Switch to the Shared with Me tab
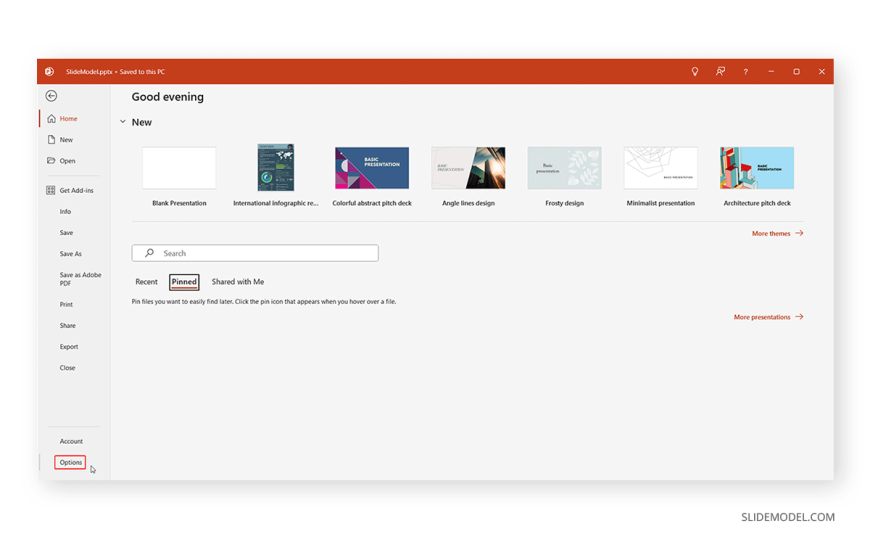The width and height of the screenshot is (870, 539). [x=238, y=282]
